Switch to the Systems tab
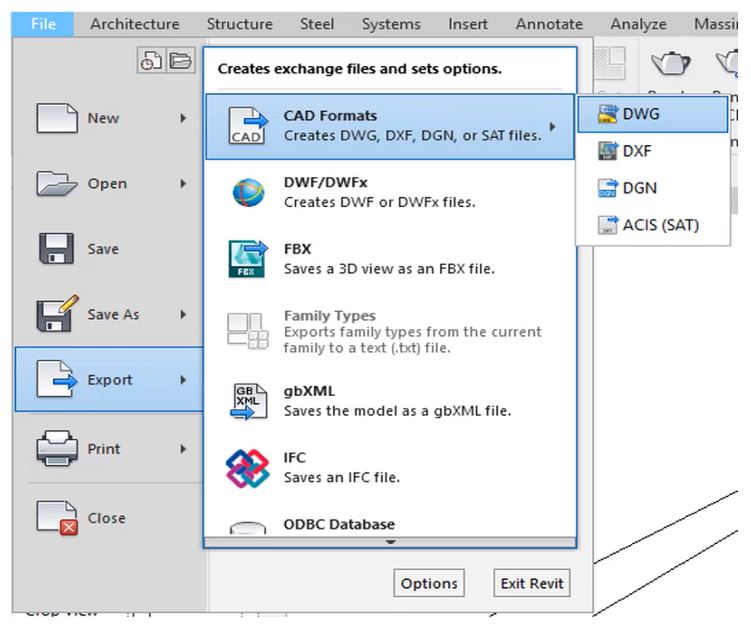751x630 pixels. tap(391, 24)
